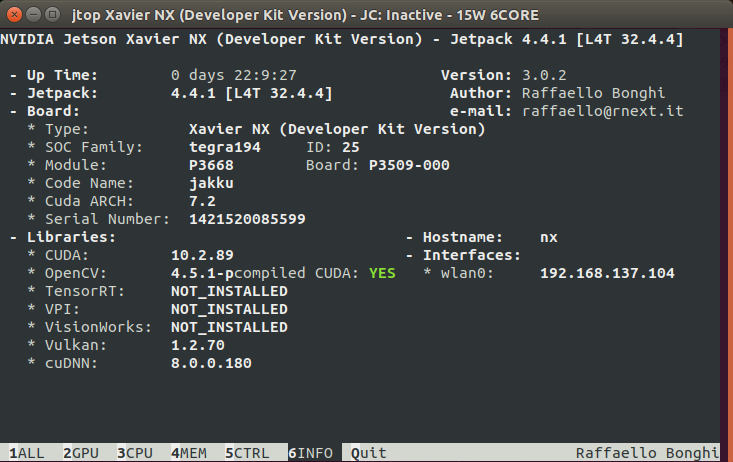
Task: Click the e-mail raffaello@rnext.it
Action: pos(603,111)
